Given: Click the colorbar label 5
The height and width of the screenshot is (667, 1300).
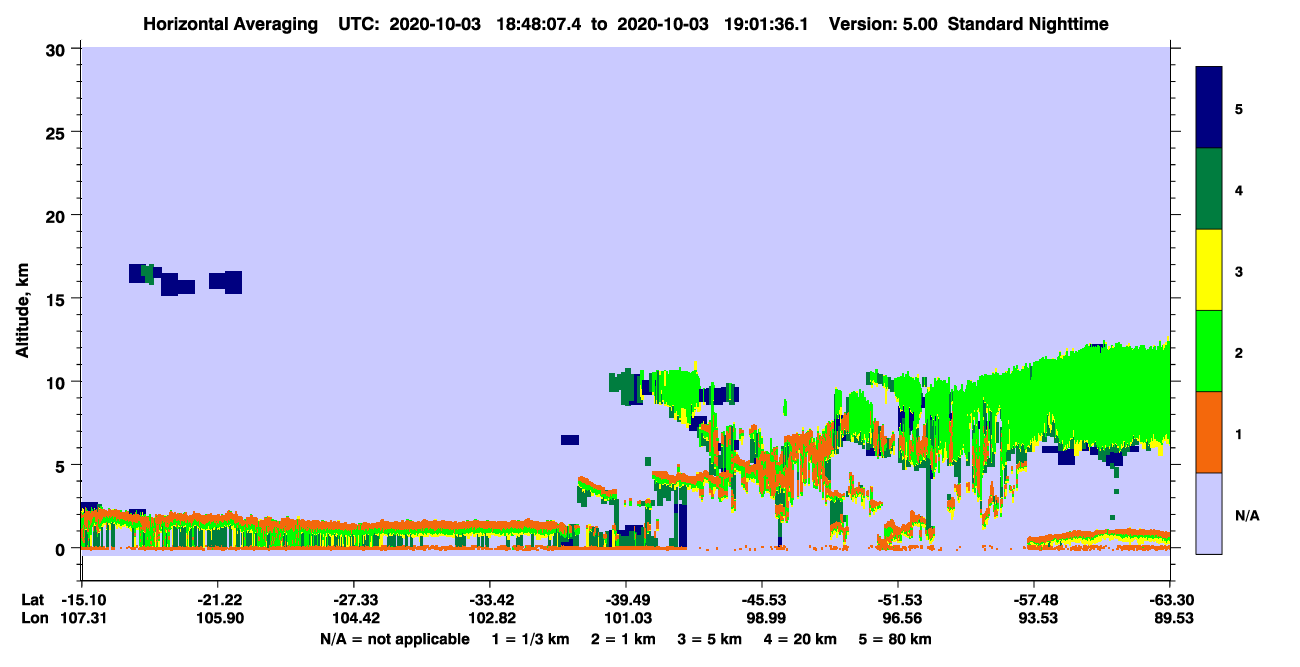Looking at the screenshot, I should coord(1239,108).
